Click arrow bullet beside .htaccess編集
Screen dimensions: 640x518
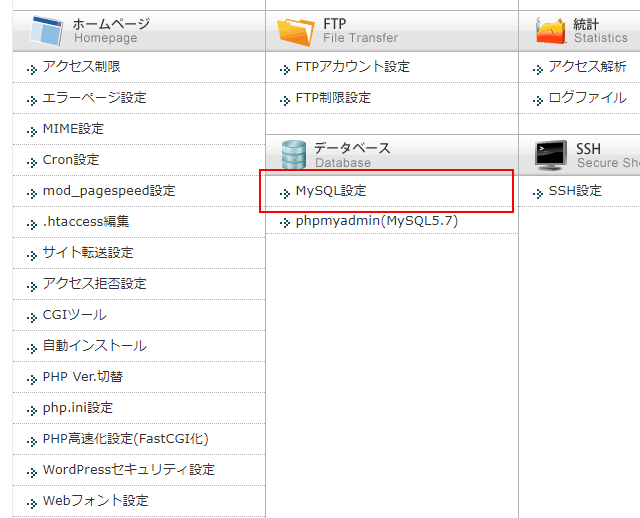tap(31, 225)
